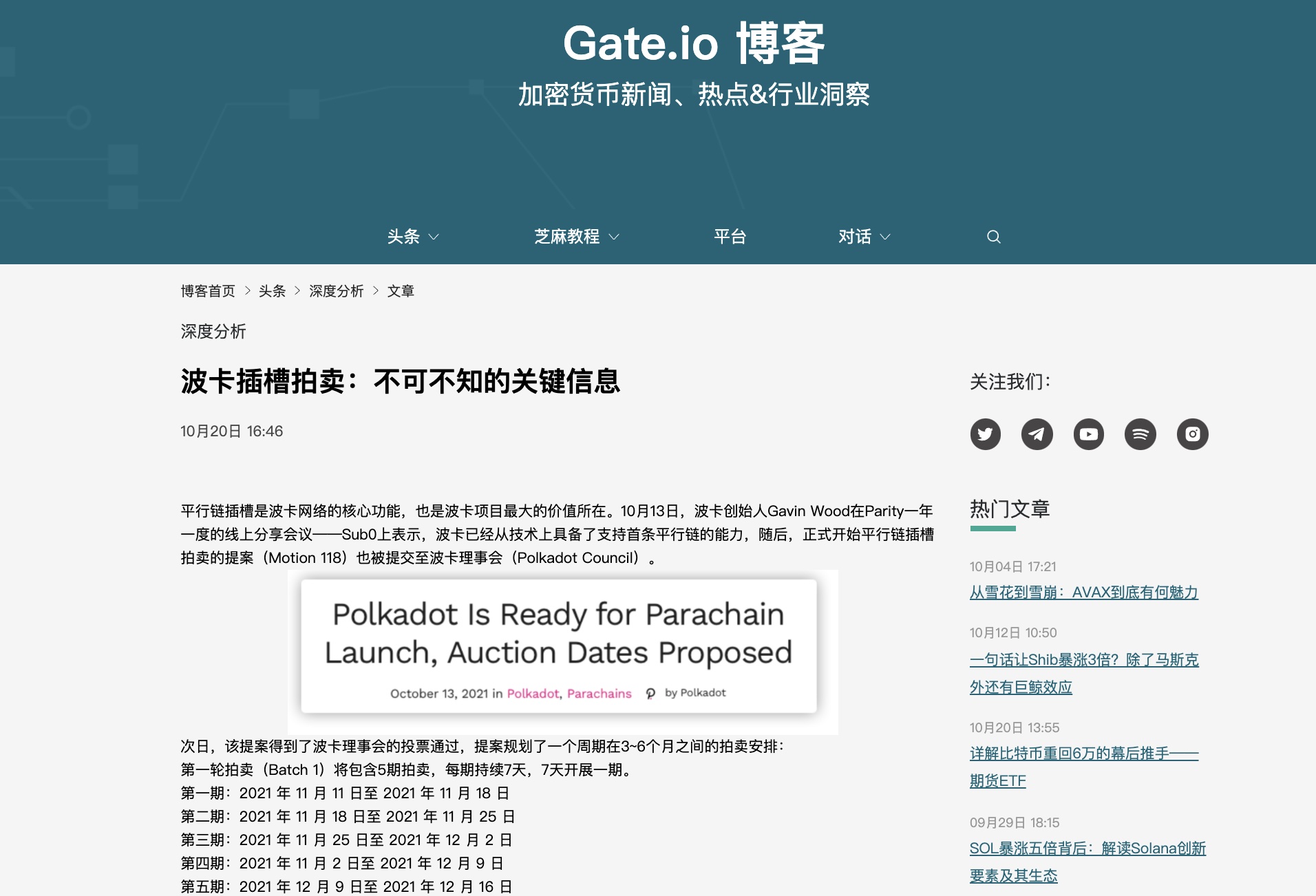Viewport: 1316px width, 896px height.
Task: Click the 深度分析 breadcrumb link
Action: (x=336, y=291)
